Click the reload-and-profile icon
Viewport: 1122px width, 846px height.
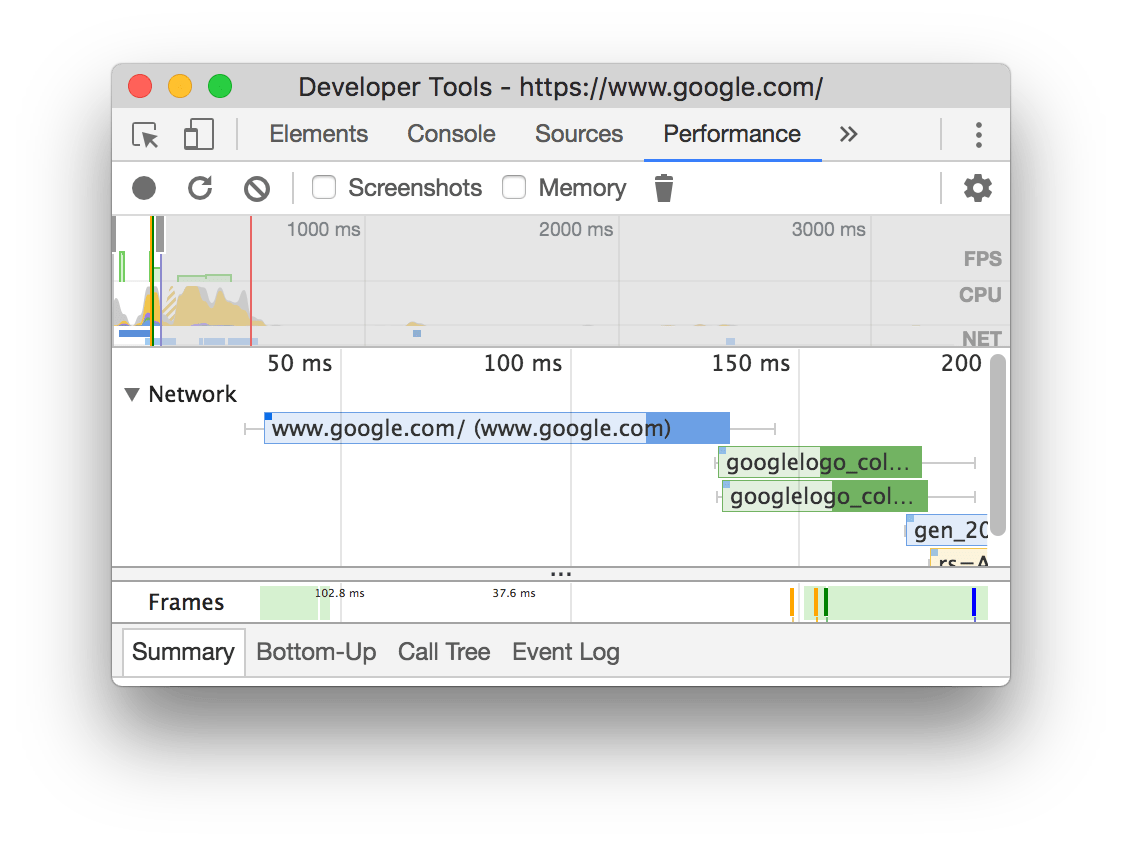coord(201,188)
